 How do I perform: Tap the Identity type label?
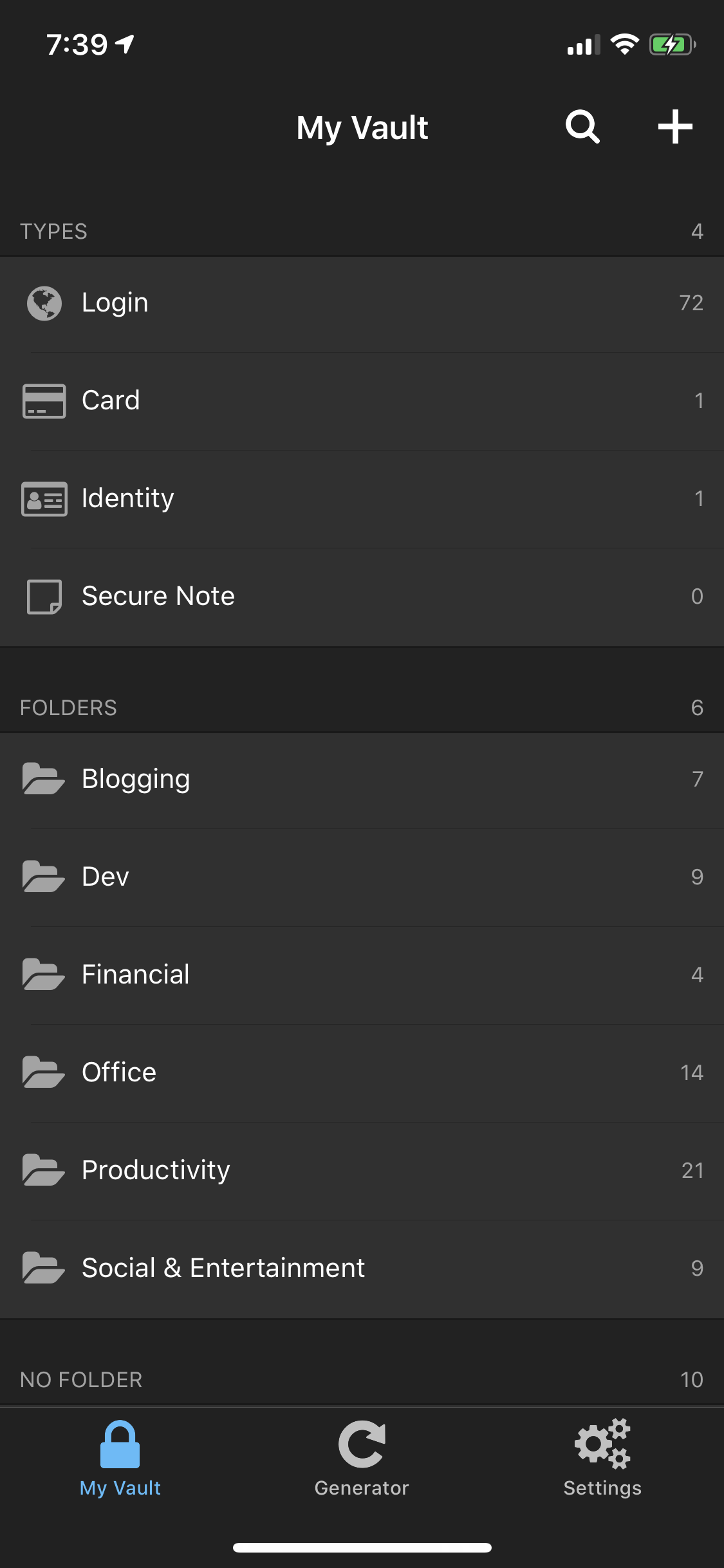tap(128, 499)
